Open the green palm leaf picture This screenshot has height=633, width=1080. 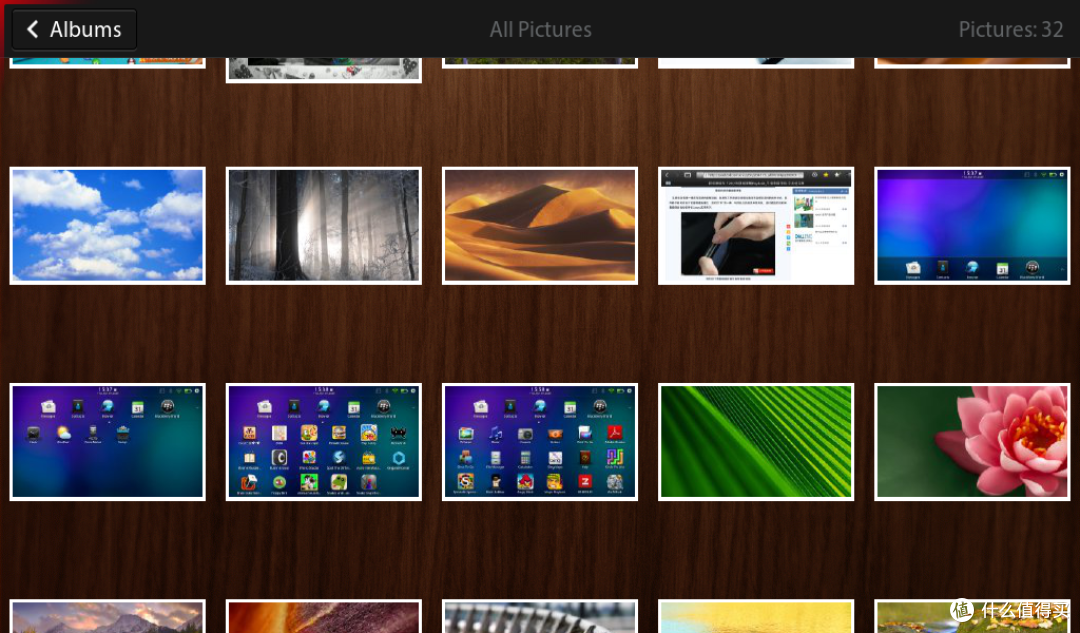pyautogui.click(x=756, y=442)
